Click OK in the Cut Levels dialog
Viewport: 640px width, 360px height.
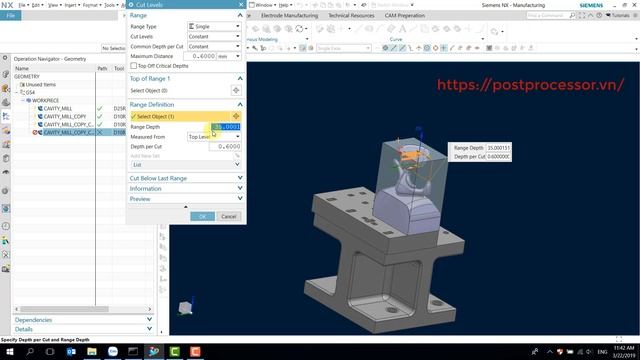coord(202,216)
